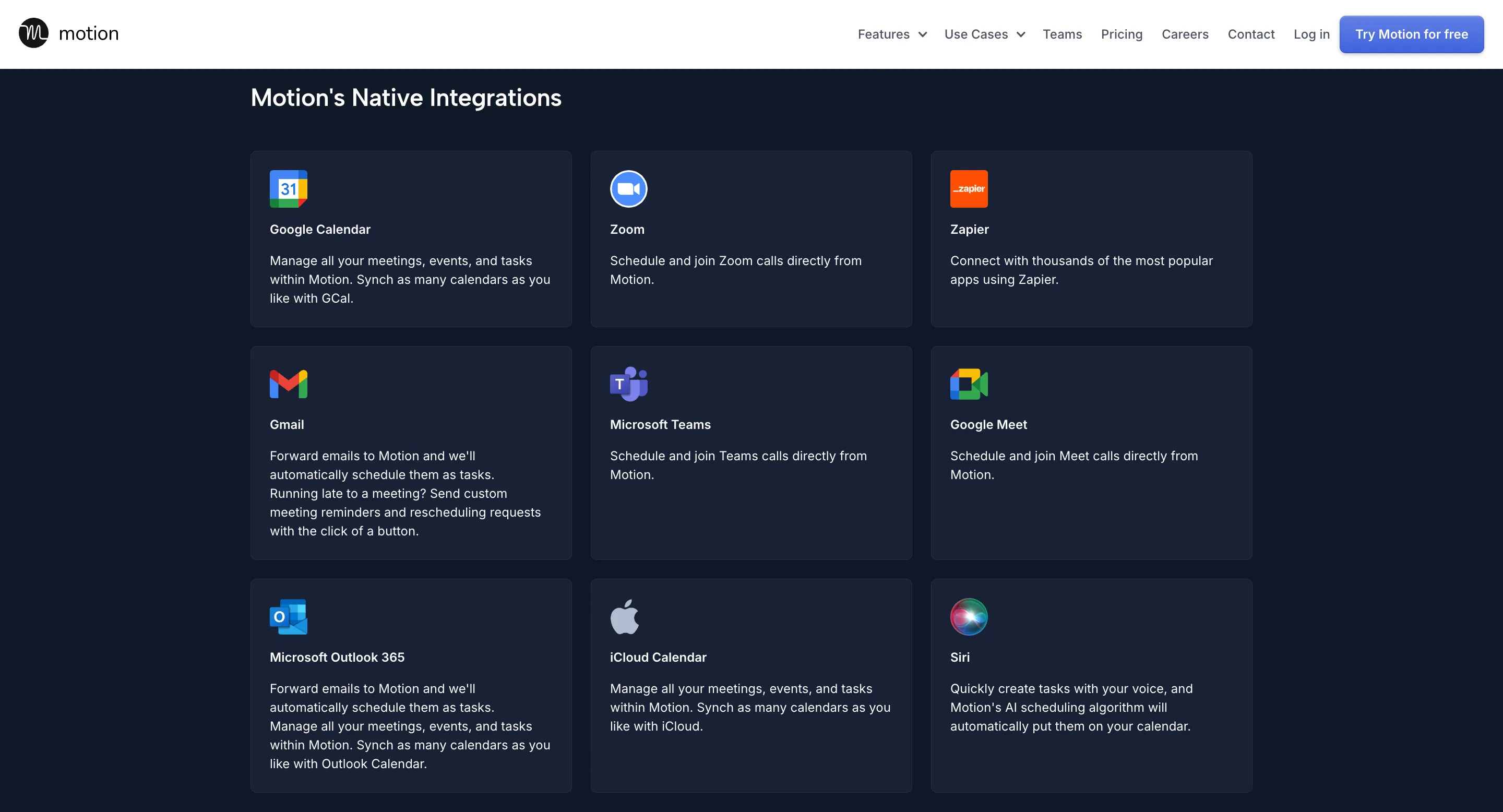Select the Google Meet card title
Screen dimensions: 1503x812
coord(988,425)
